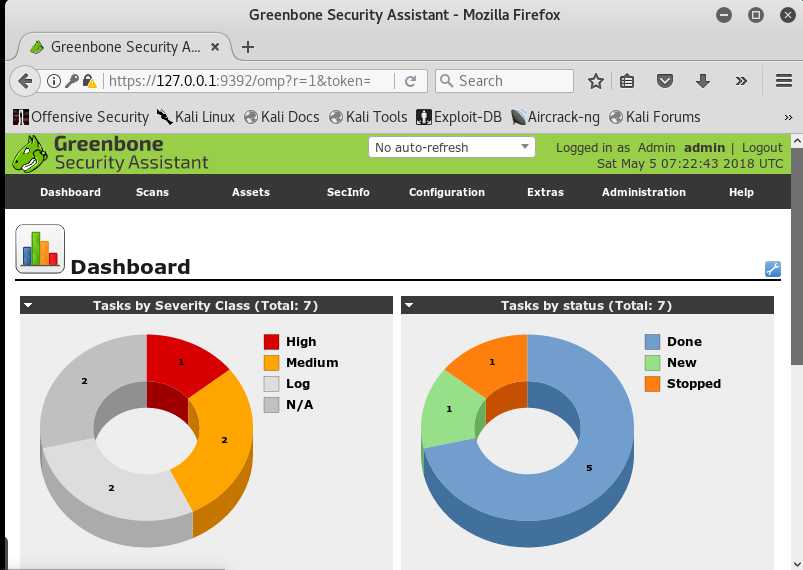Click the High red legend swatch
803x570 pixels.
271,342
